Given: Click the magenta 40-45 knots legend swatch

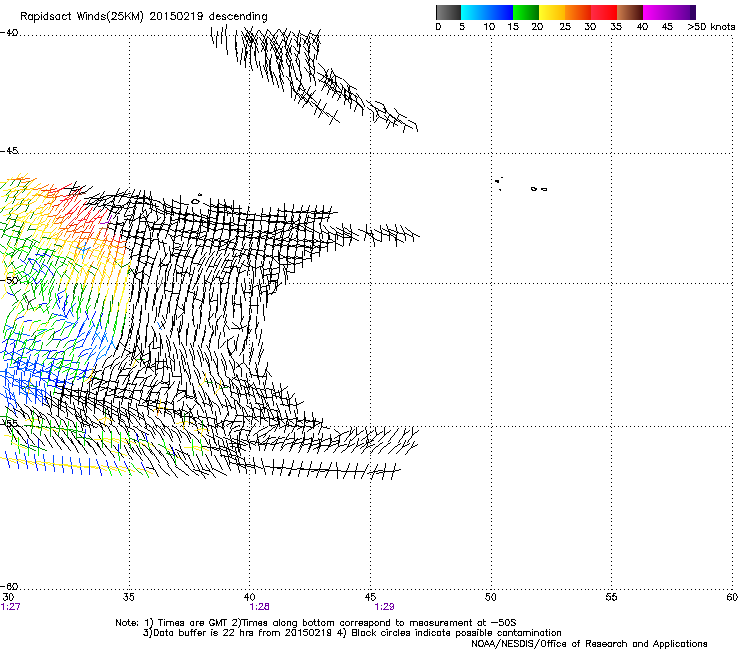Looking at the screenshot, I should tap(656, 12).
